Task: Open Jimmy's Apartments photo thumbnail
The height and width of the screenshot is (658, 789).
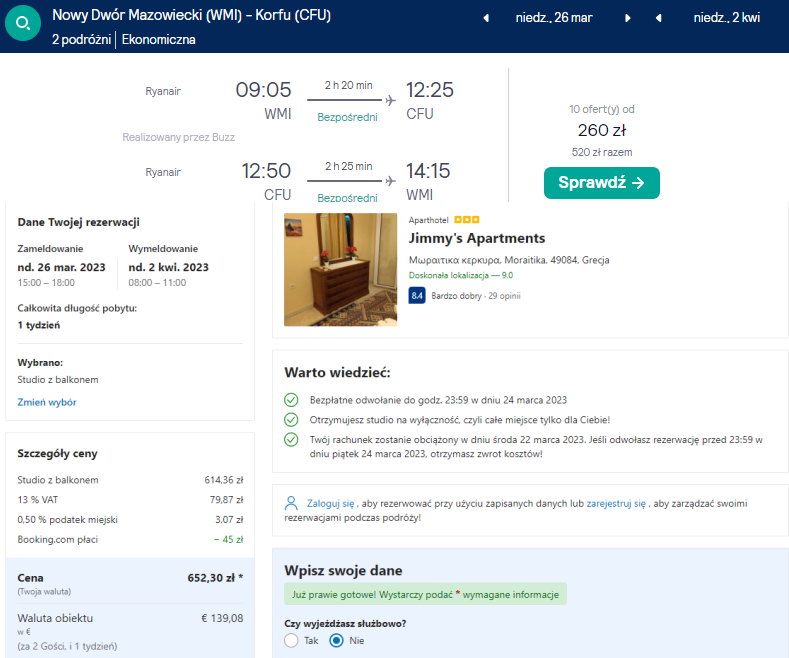Action: 340,270
